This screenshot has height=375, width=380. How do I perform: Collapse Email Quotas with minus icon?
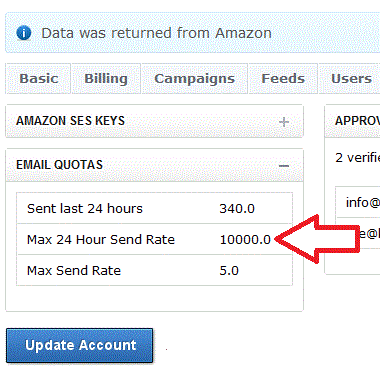[284, 166]
